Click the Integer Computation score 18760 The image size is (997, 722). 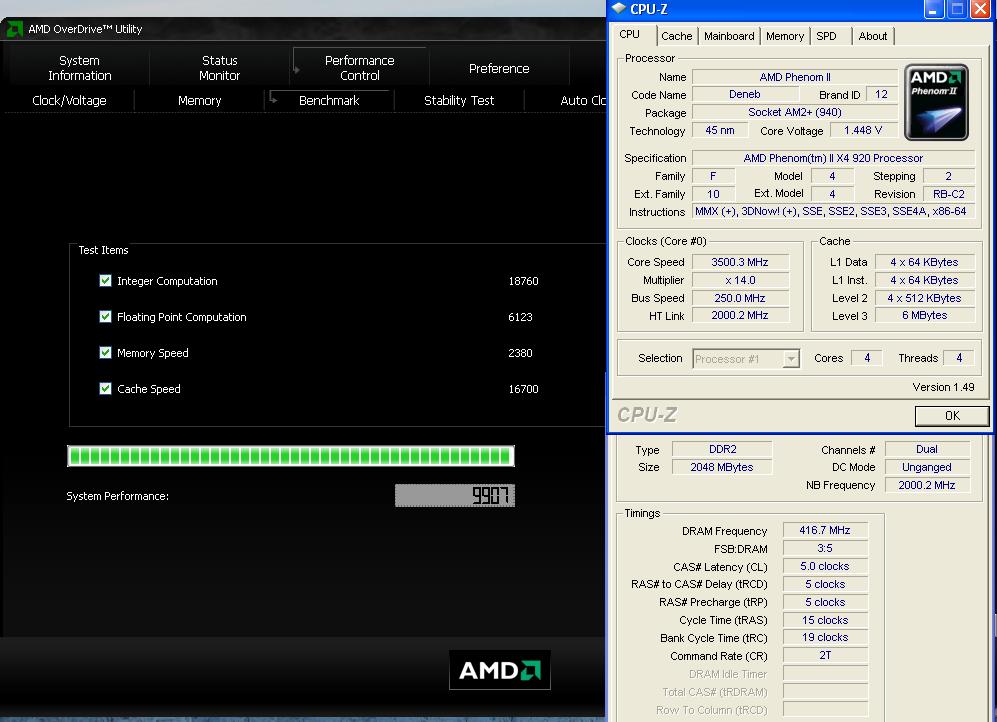[x=523, y=281]
